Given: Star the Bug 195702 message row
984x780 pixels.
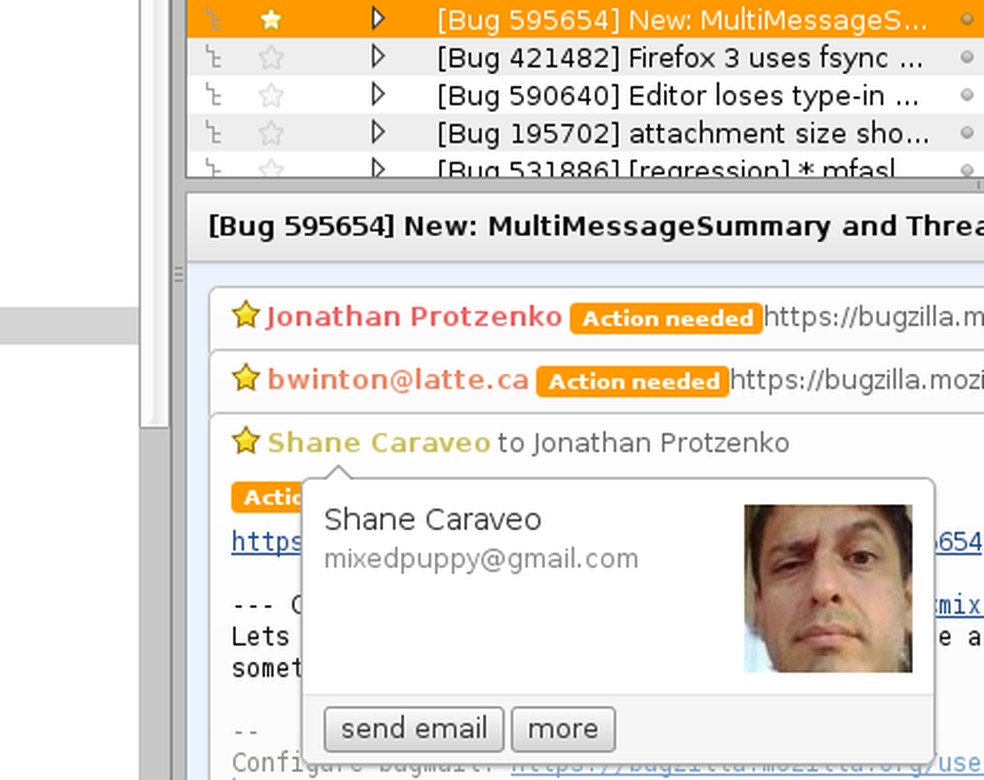Looking at the screenshot, I should point(270,133).
